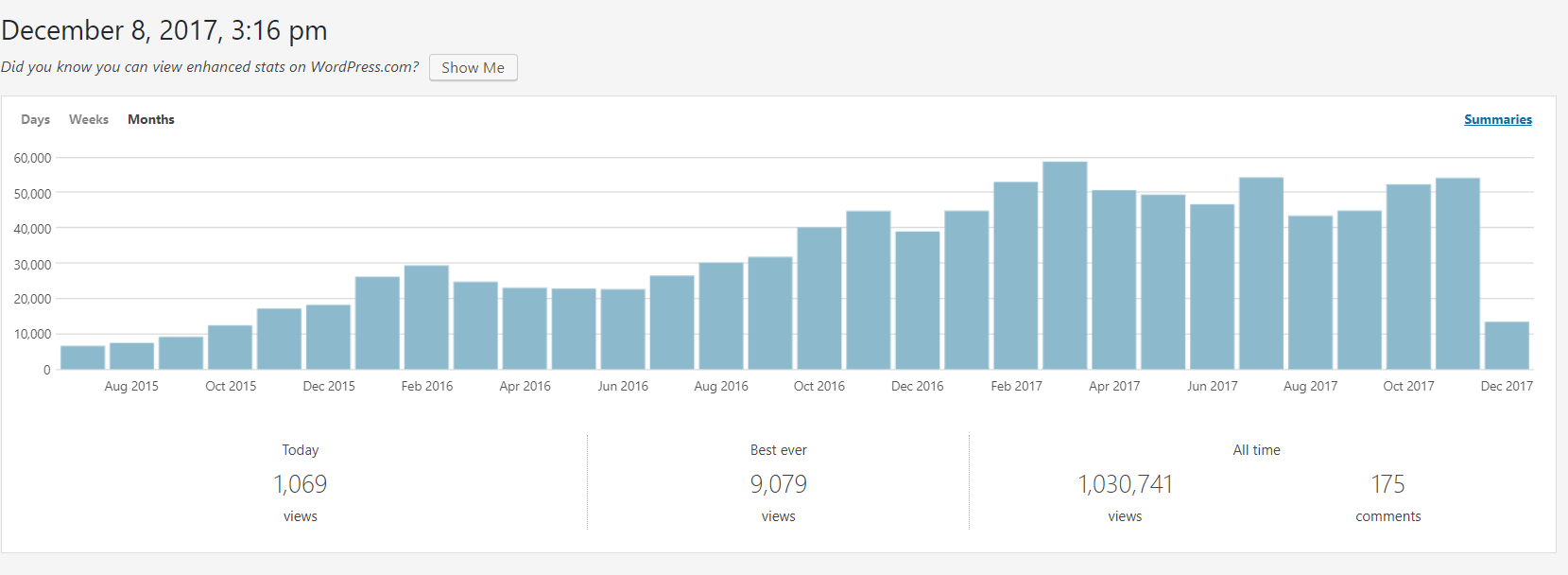The width and height of the screenshot is (1568, 575).
Task: Click the chart bar above Aug 2015
Action: [x=131, y=356]
